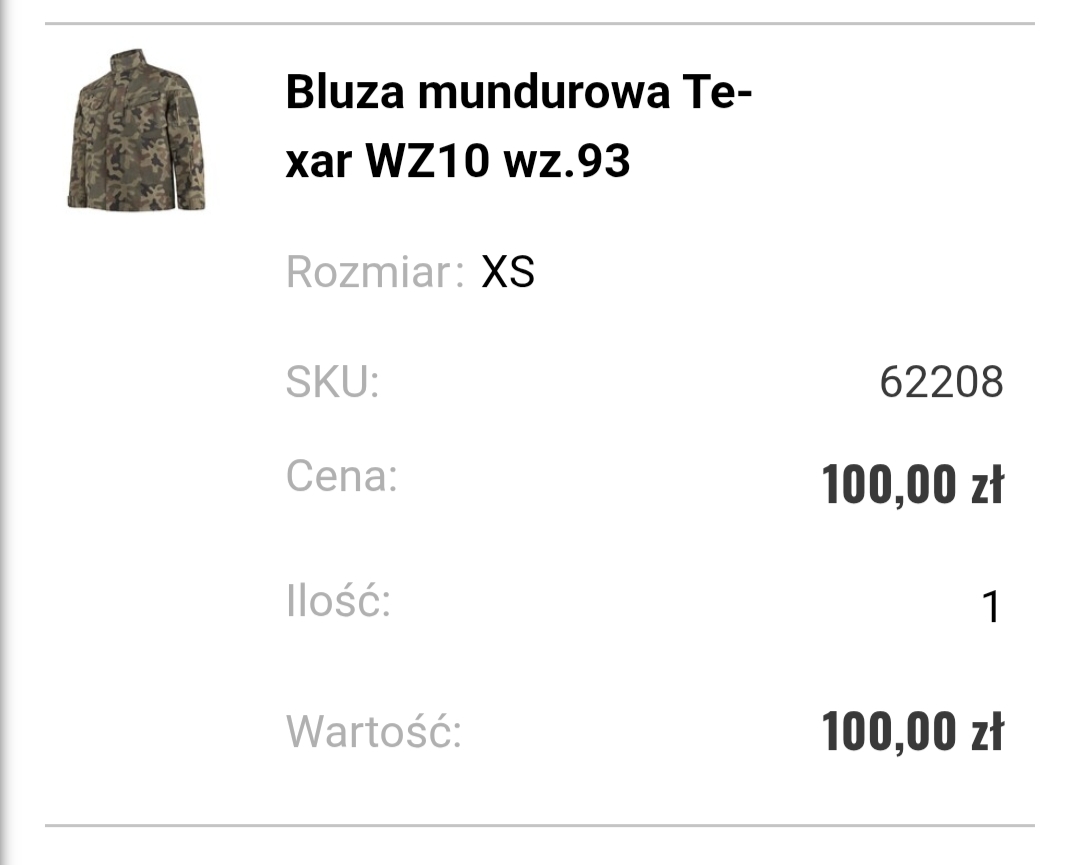Select the Wartość label
Screen dimensions: 1080x865
374,731
